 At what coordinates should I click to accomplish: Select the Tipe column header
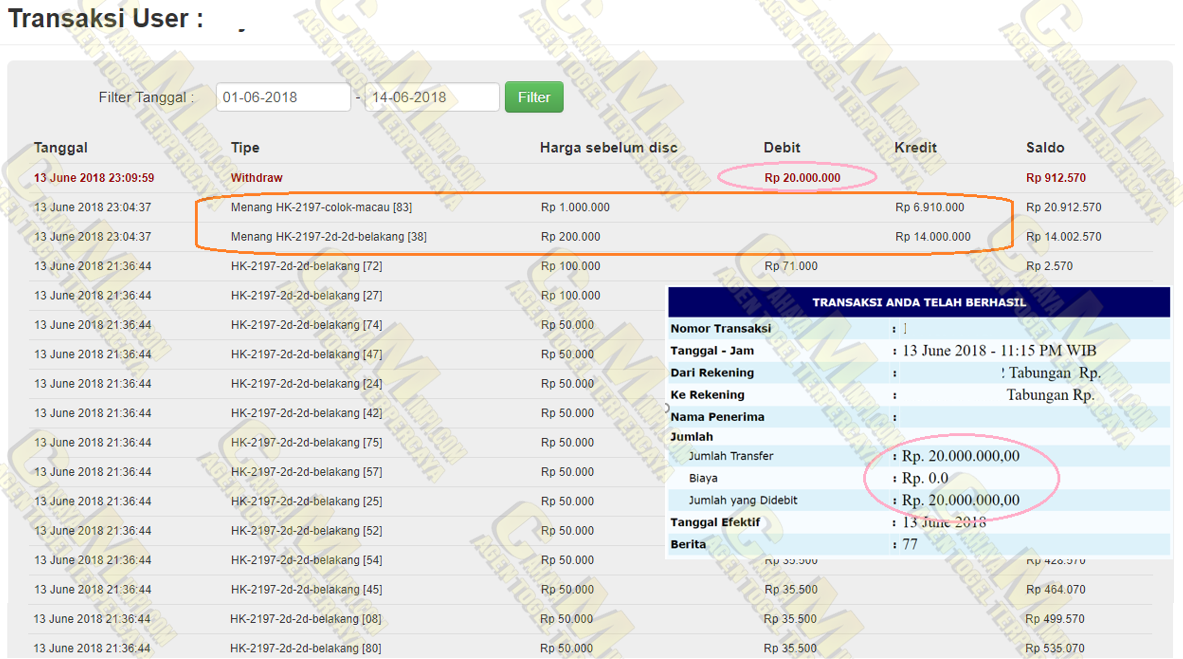coord(245,147)
